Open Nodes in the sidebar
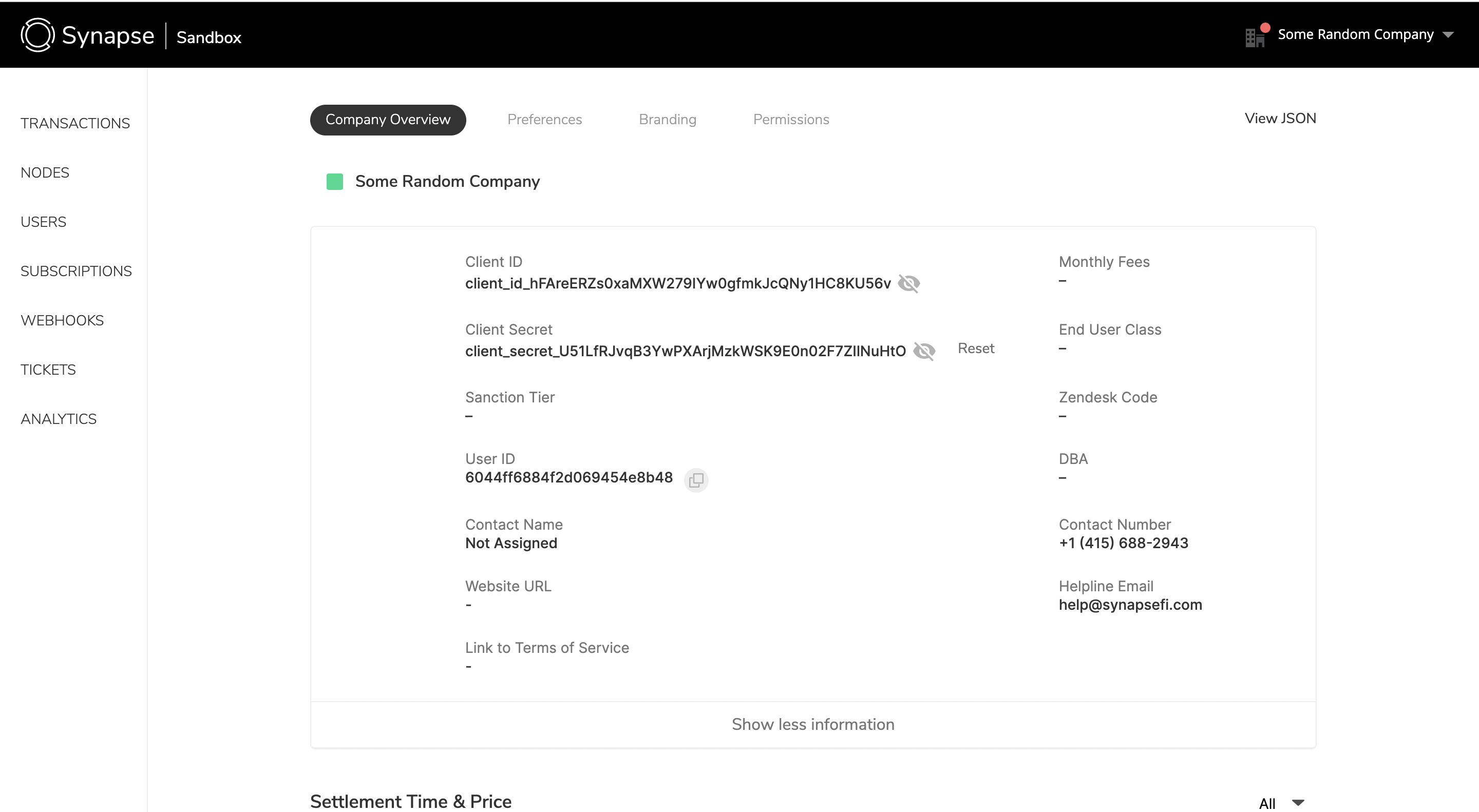Viewport: 1479px width, 812px height. (45, 173)
